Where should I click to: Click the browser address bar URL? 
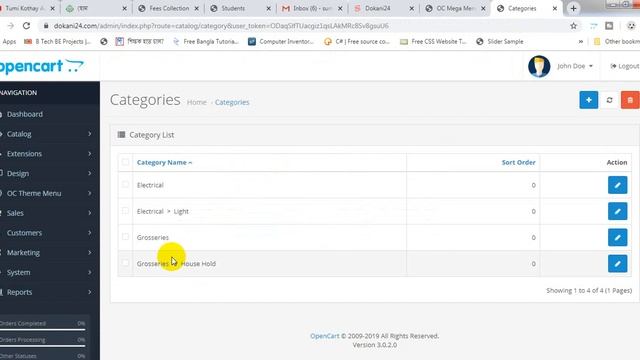point(221,26)
